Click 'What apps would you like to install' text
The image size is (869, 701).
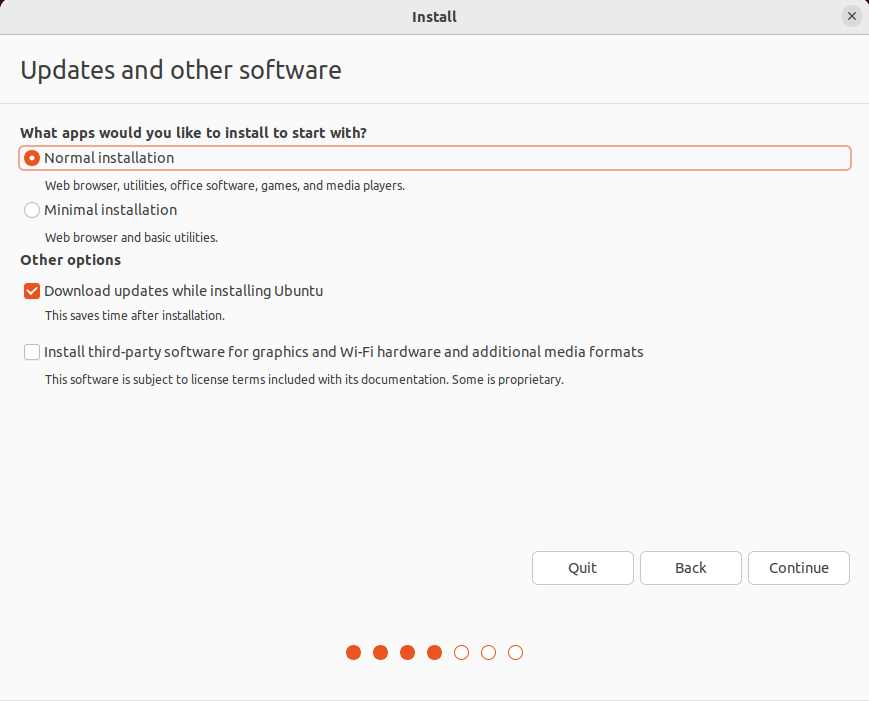[x=193, y=133]
